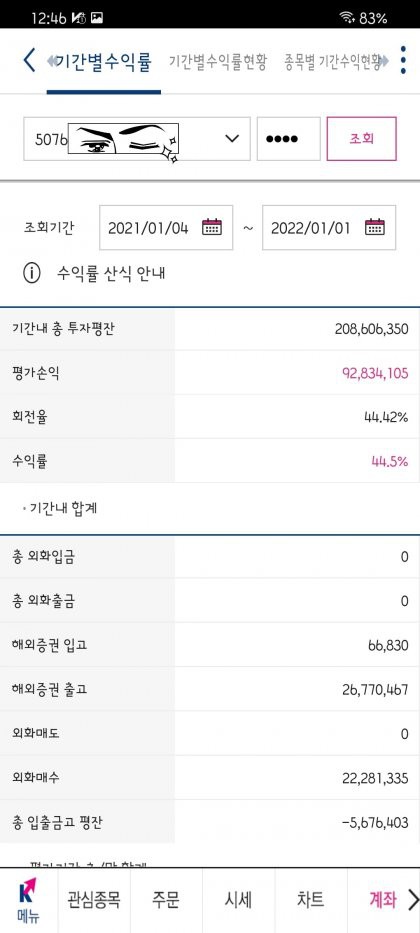Tap the scroll-left arrows beside tabs
This screenshot has width=420, height=933.
point(51,61)
